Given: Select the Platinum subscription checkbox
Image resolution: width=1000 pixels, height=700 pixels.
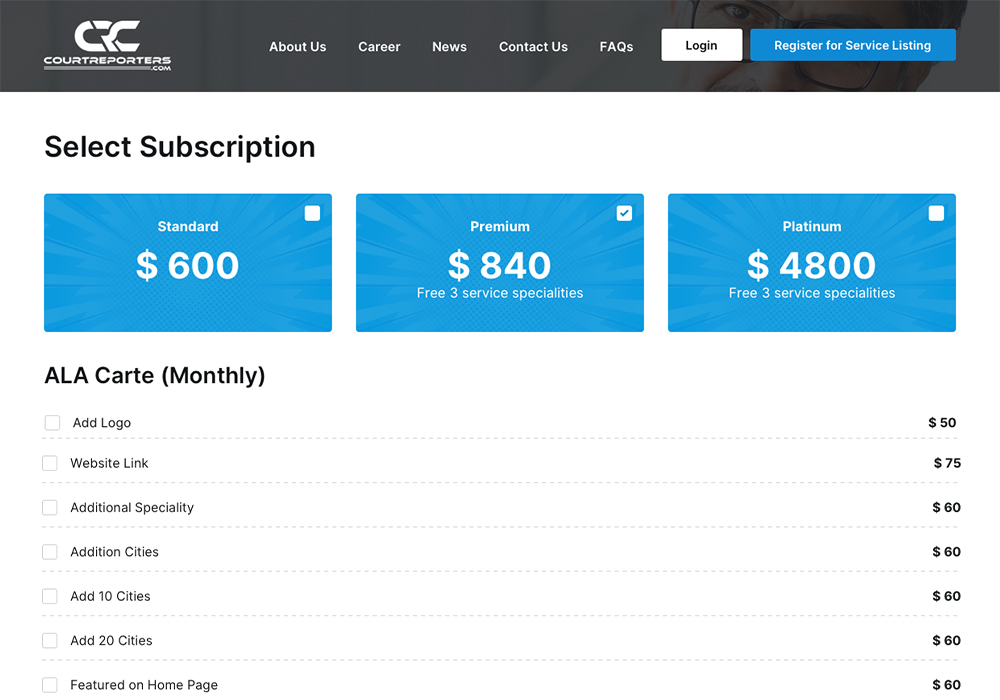Looking at the screenshot, I should 936,213.
